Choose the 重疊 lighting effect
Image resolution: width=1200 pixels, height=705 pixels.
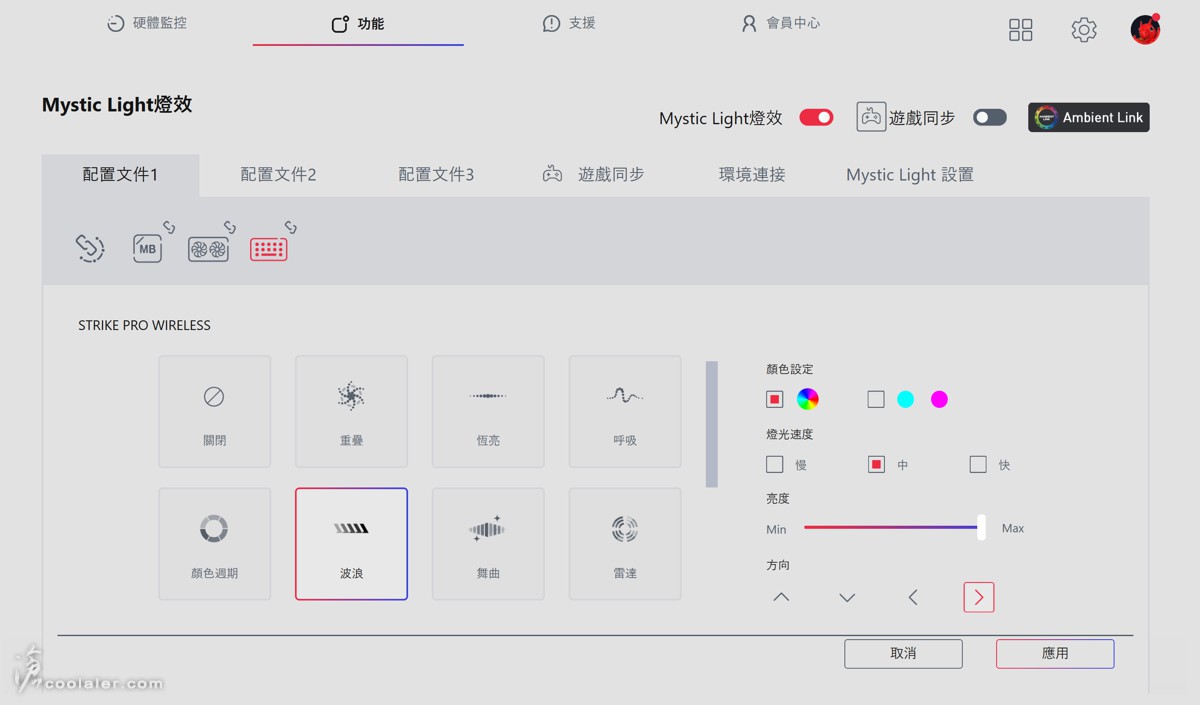point(351,411)
